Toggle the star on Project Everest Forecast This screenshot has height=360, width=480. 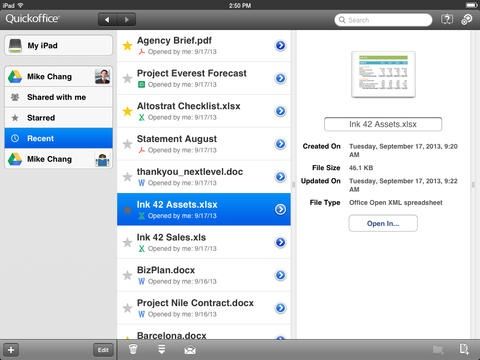[127, 78]
